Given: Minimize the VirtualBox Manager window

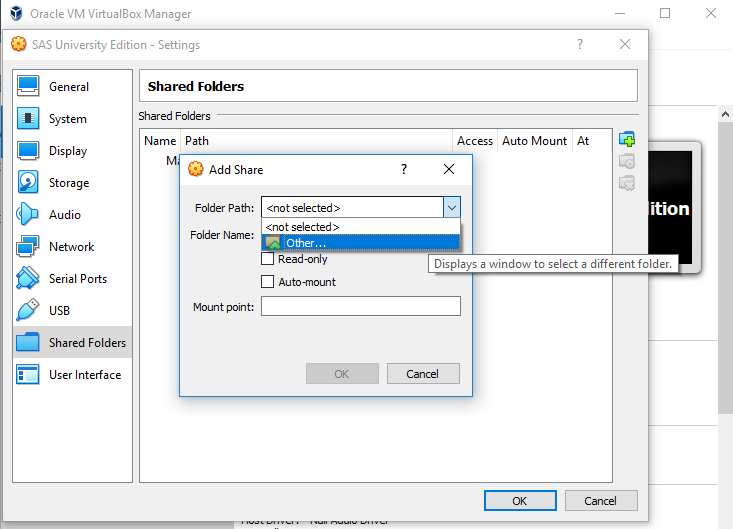Looking at the screenshot, I should pos(620,13).
